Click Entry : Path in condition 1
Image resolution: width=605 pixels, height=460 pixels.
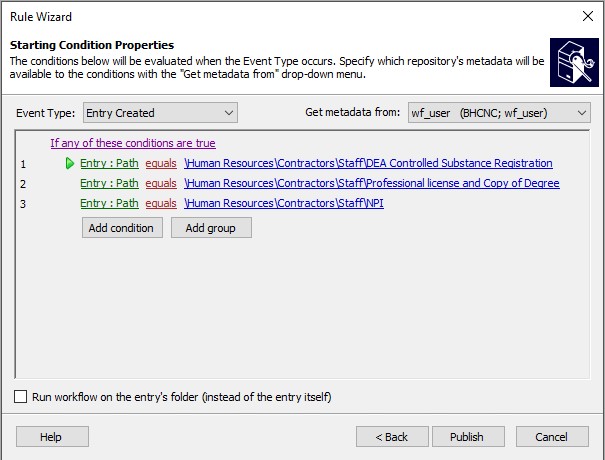point(109,163)
